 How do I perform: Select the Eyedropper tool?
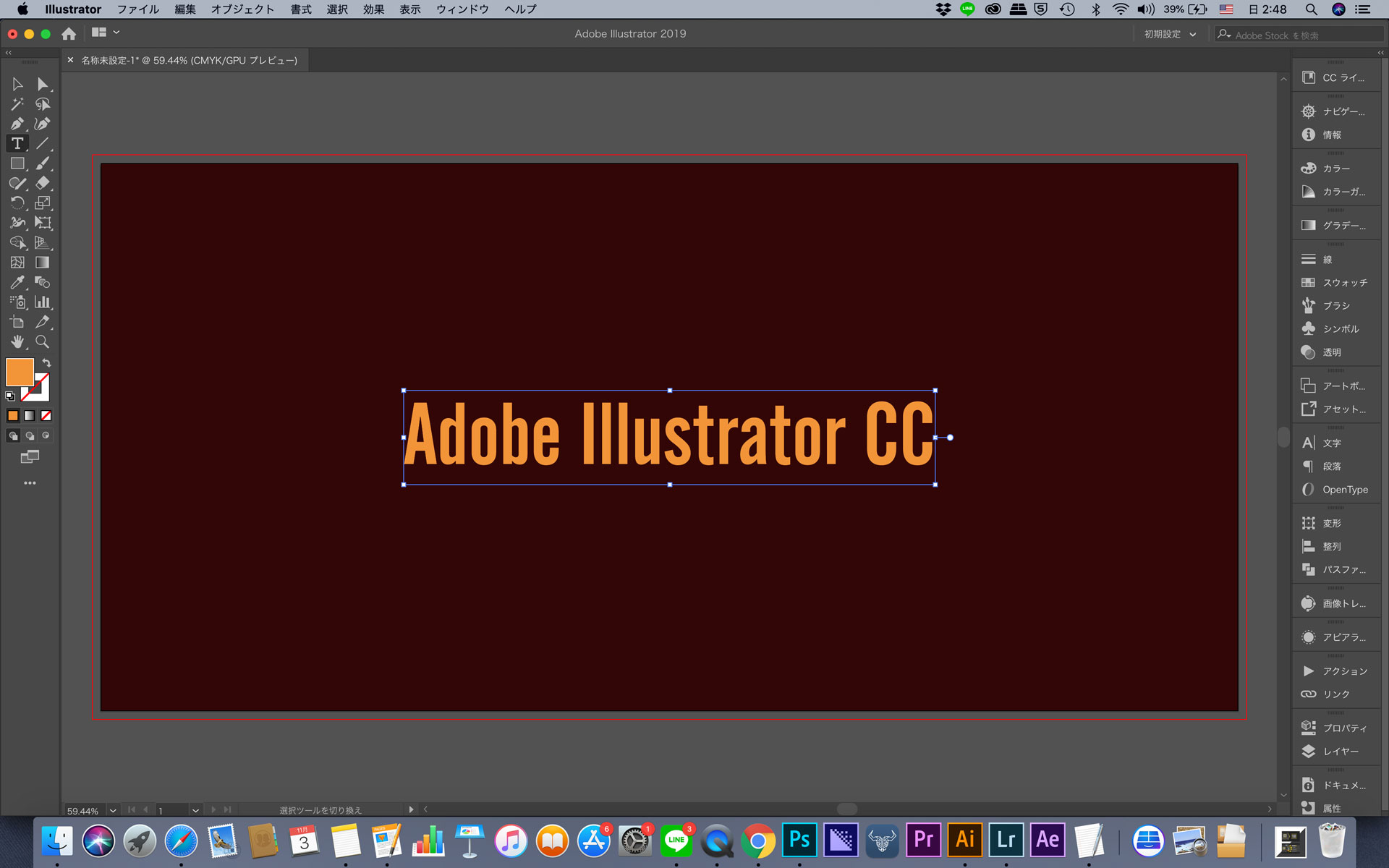click(x=17, y=282)
